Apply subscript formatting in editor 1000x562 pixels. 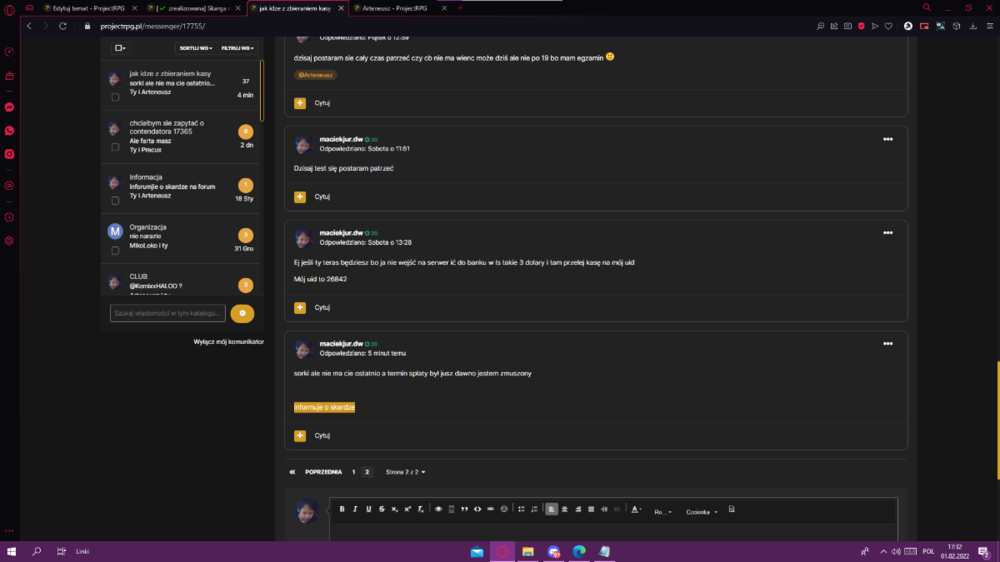click(x=394, y=509)
